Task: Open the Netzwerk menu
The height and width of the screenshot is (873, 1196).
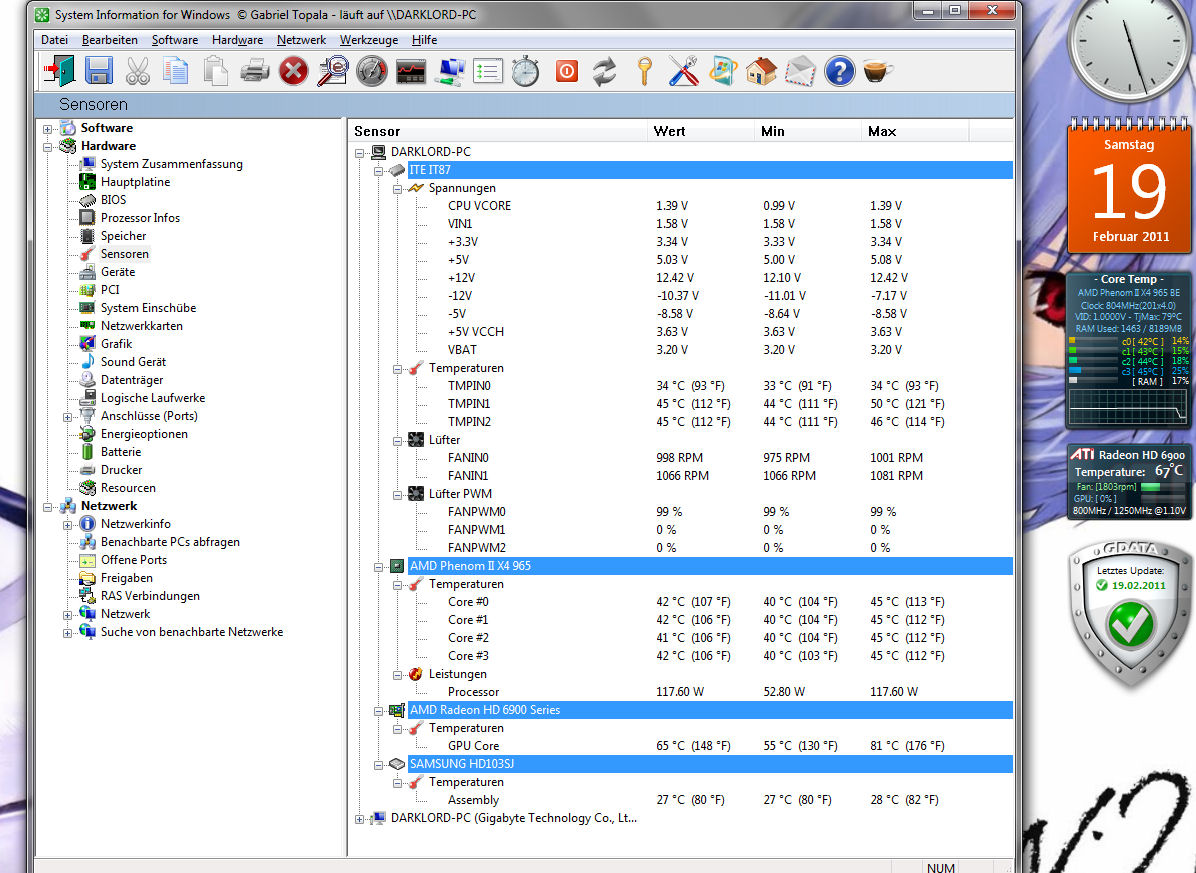Action: click(x=301, y=40)
